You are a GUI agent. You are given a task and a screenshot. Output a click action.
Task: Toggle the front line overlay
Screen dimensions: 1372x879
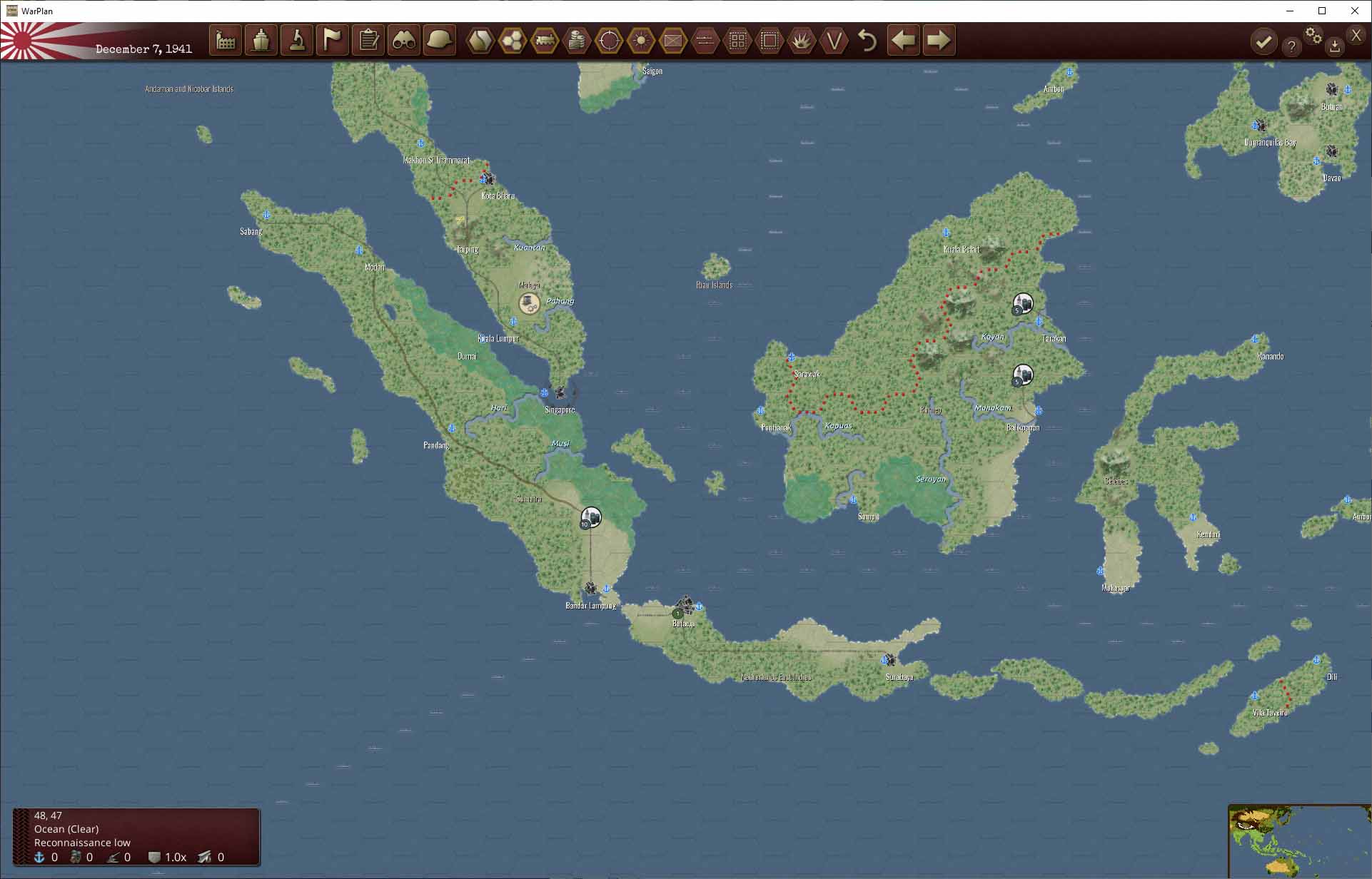pos(705,41)
